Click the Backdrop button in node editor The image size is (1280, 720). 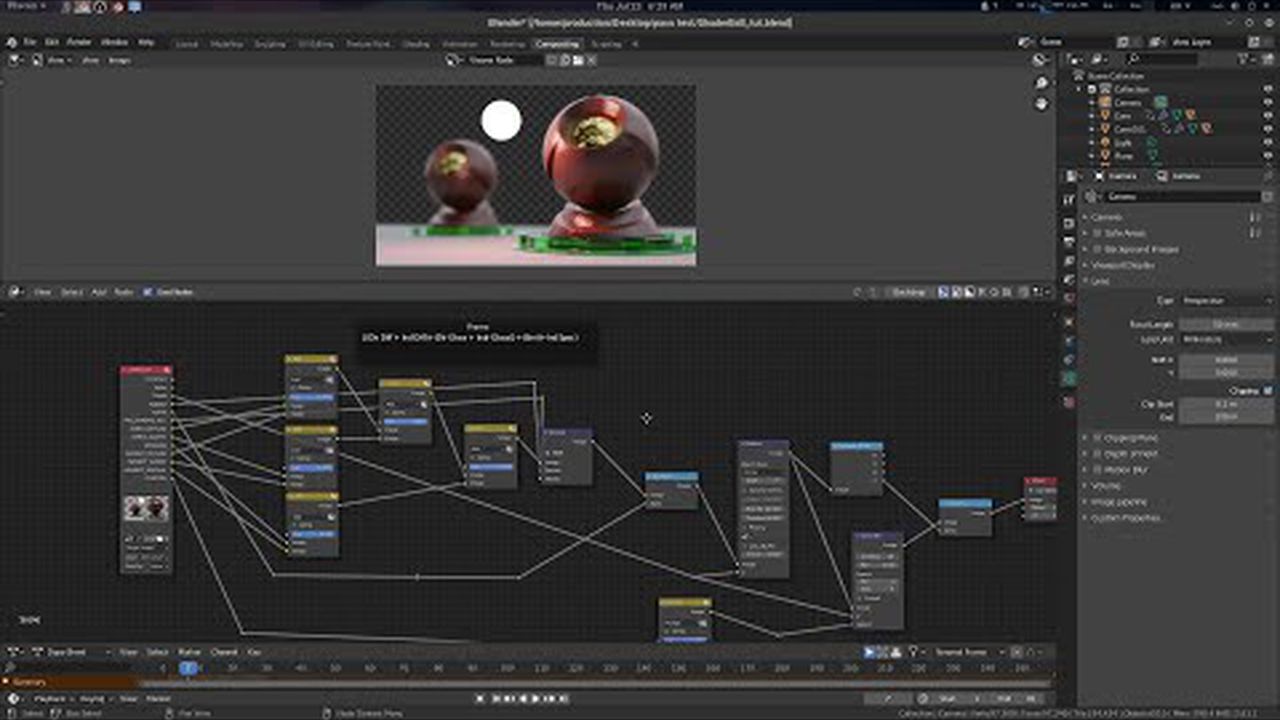pos(908,292)
